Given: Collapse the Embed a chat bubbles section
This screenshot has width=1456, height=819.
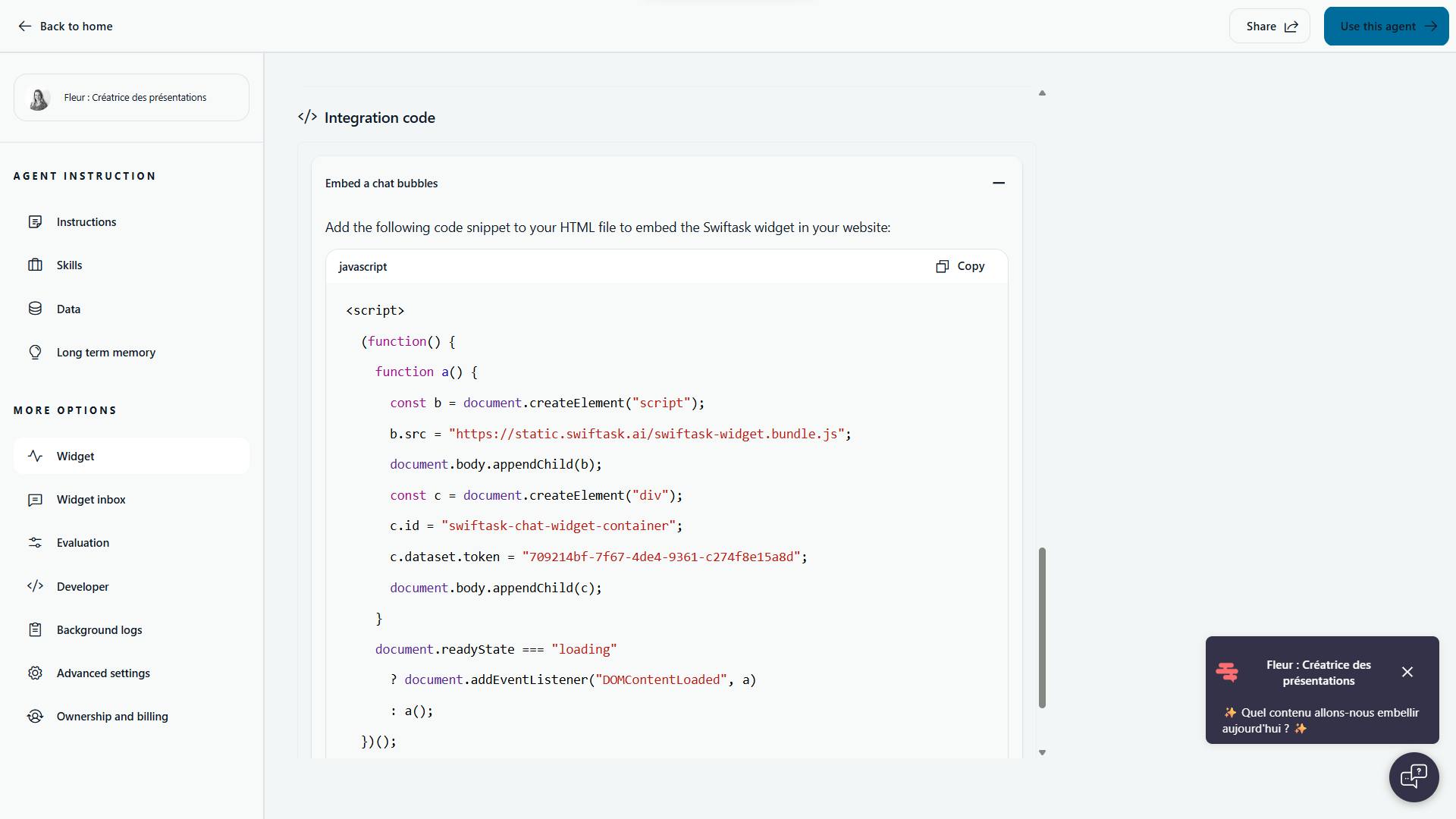Looking at the screenshot, I should (998, 183).
